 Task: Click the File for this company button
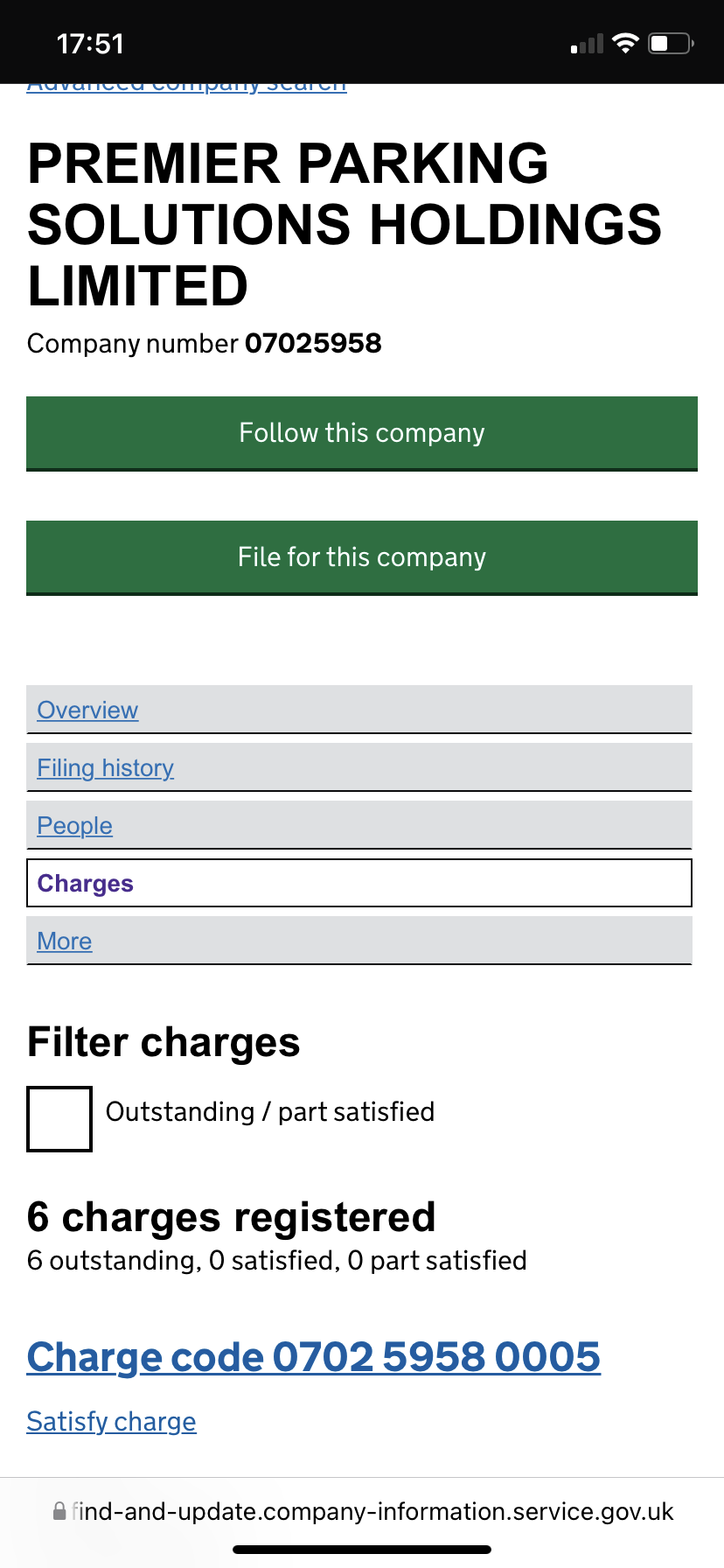point(362,557)
